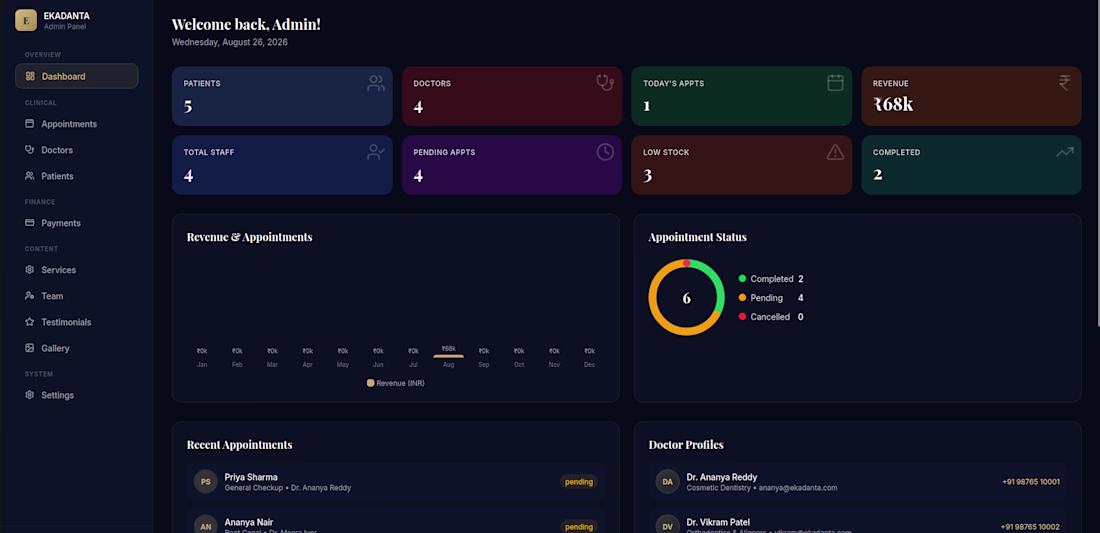Click the Settings gear icon in sidebar
This screenshot has width=1100, height=533.
coord(29,395)
